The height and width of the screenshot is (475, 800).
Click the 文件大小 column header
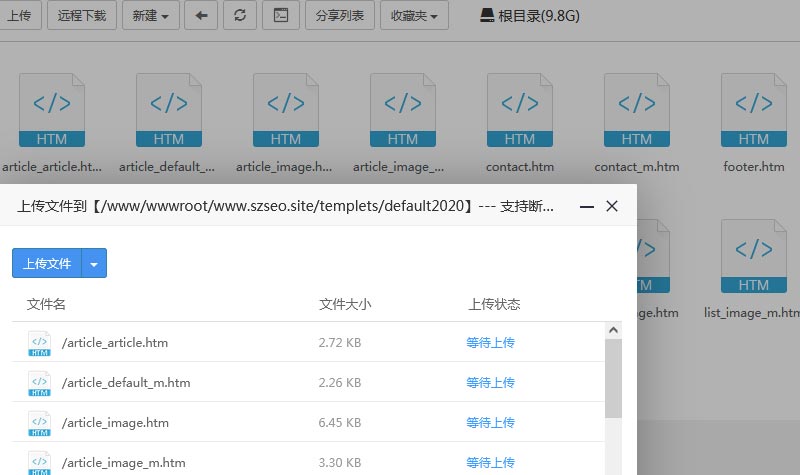coord(345,305)
